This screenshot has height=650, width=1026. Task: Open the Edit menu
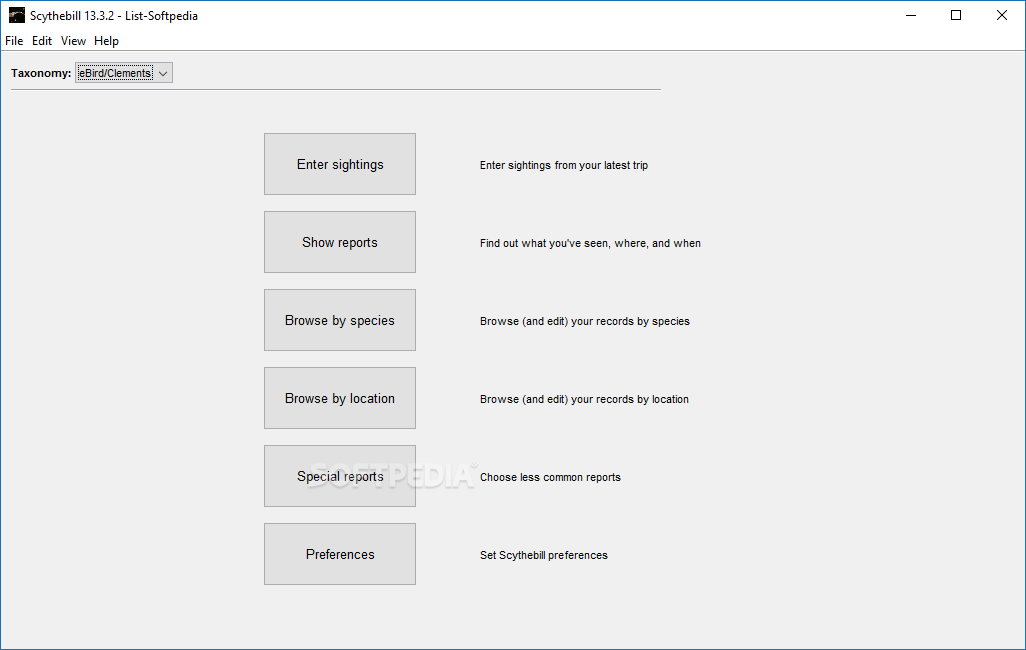click(x=42, y=41)
